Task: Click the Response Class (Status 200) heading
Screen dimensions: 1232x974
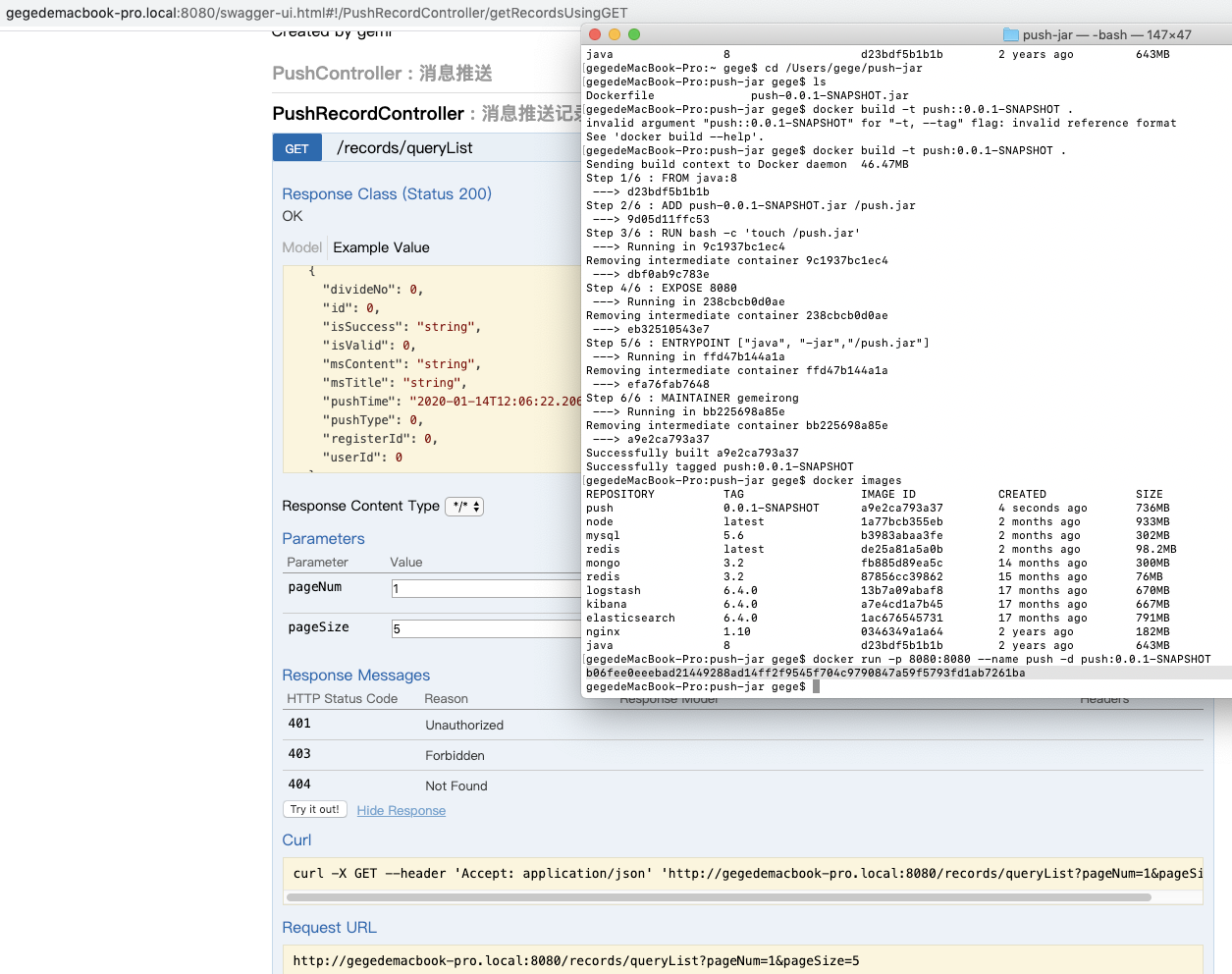Action: point(387,194)
